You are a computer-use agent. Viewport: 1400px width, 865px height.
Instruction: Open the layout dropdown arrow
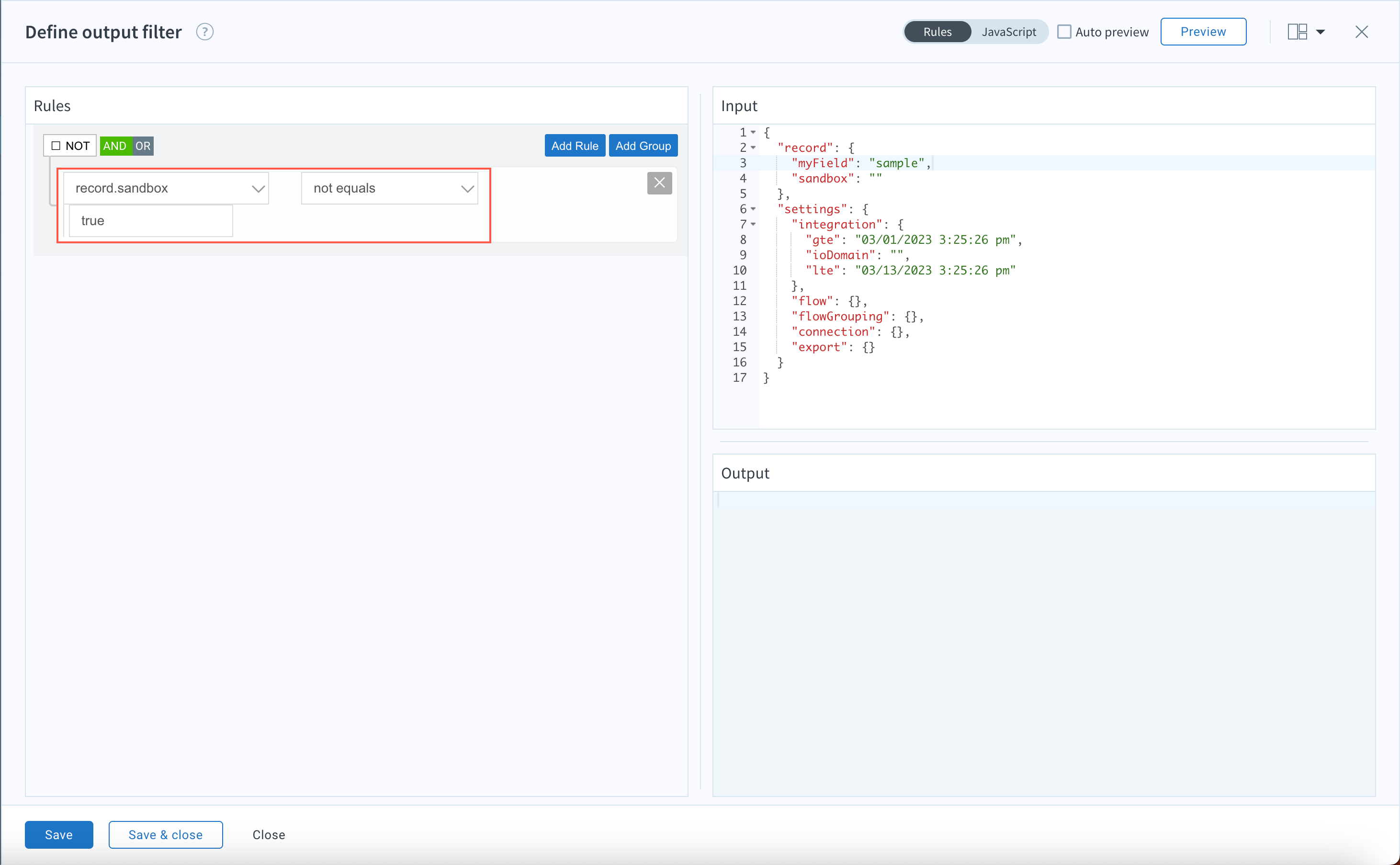click(1321, 32)
